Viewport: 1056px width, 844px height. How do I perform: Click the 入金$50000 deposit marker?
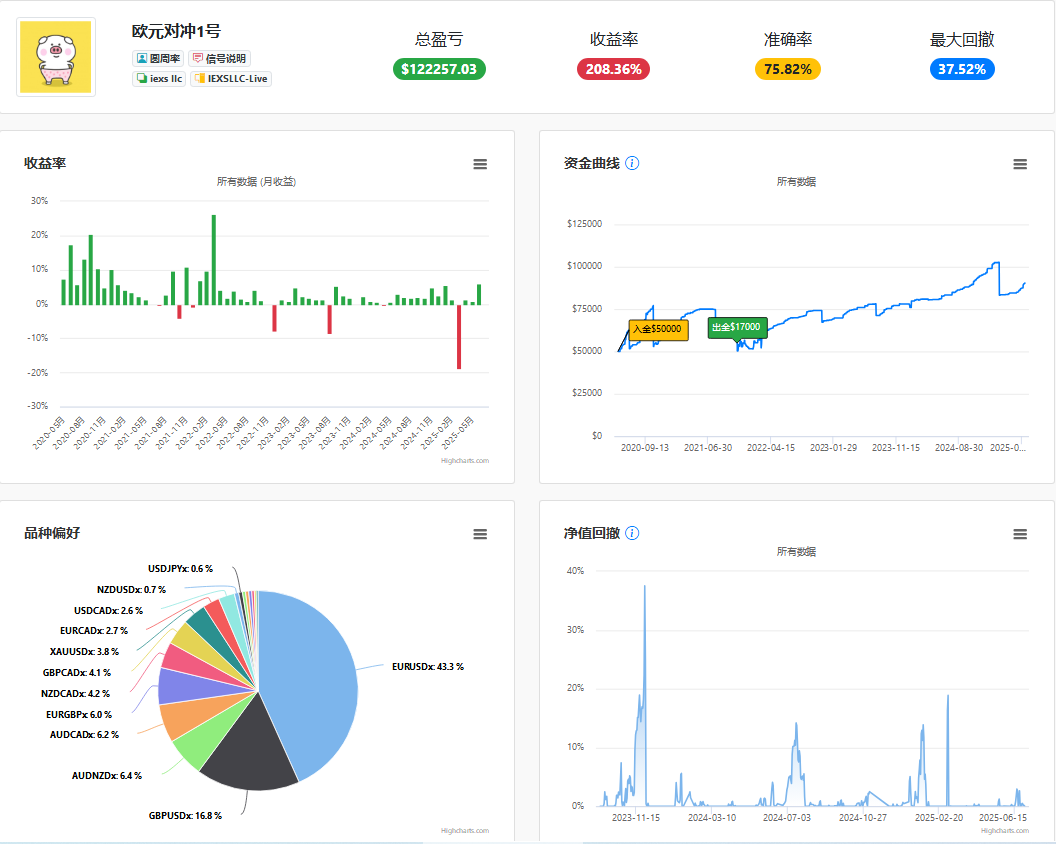click(x=658, y=329)
